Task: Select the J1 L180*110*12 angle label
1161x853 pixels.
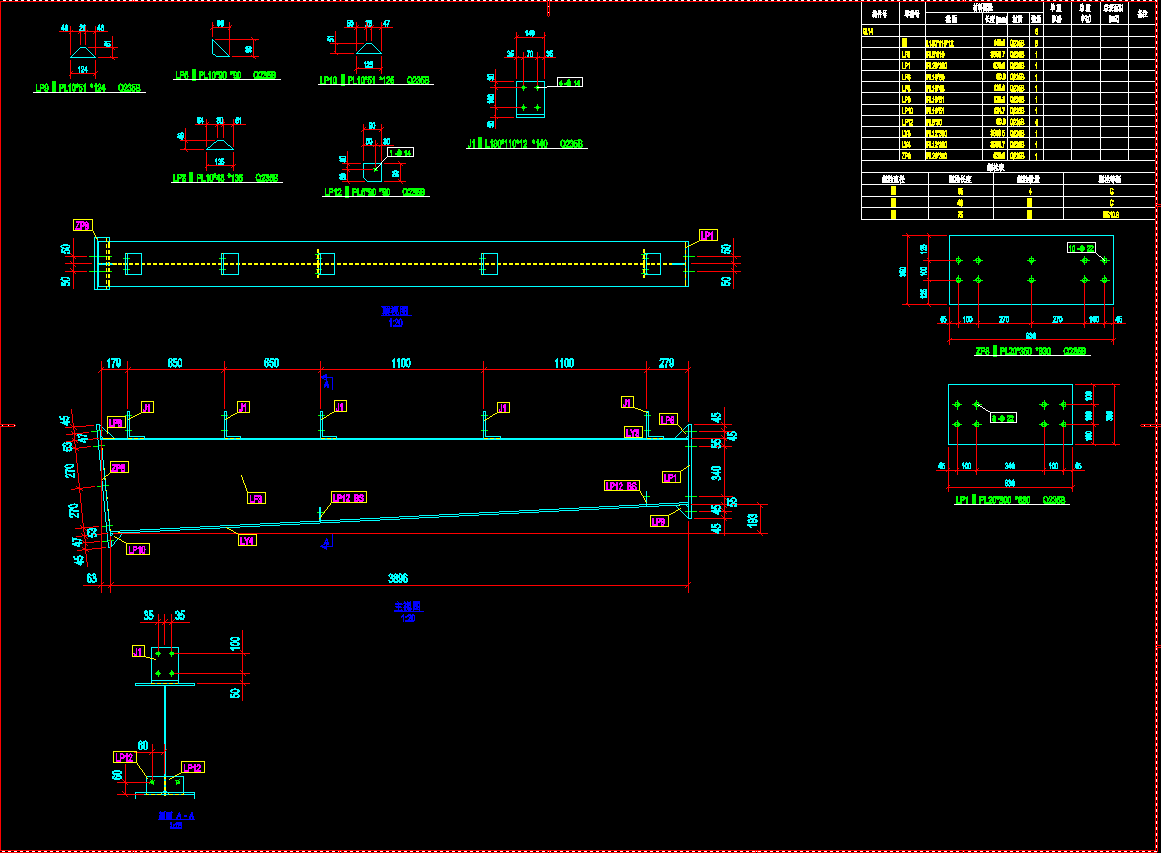Action: point(525,144)
